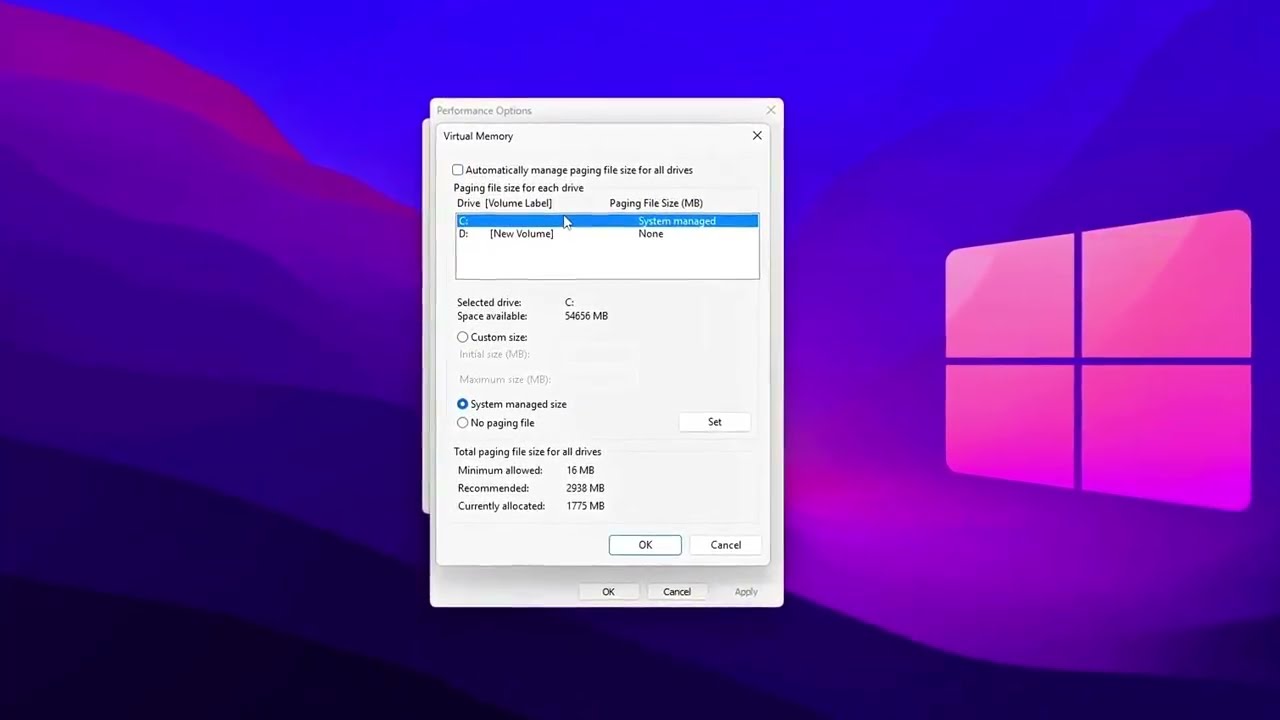Click Apply in Performance Options window
Image resolution: width=1280 pixels, height=720 pixels.
pyautogui.click(x=746, y=592)
